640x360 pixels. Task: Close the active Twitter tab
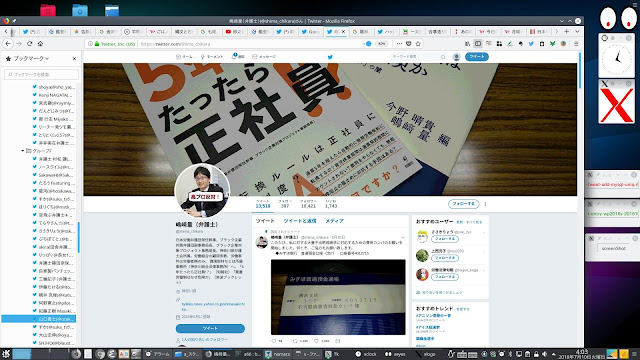click(343, 31)
